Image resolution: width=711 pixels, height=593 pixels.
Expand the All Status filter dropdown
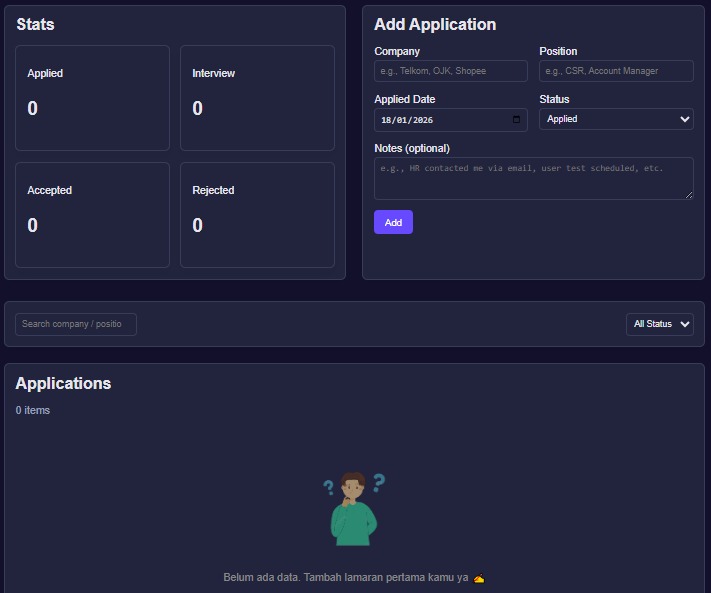[x=660, y=324]
